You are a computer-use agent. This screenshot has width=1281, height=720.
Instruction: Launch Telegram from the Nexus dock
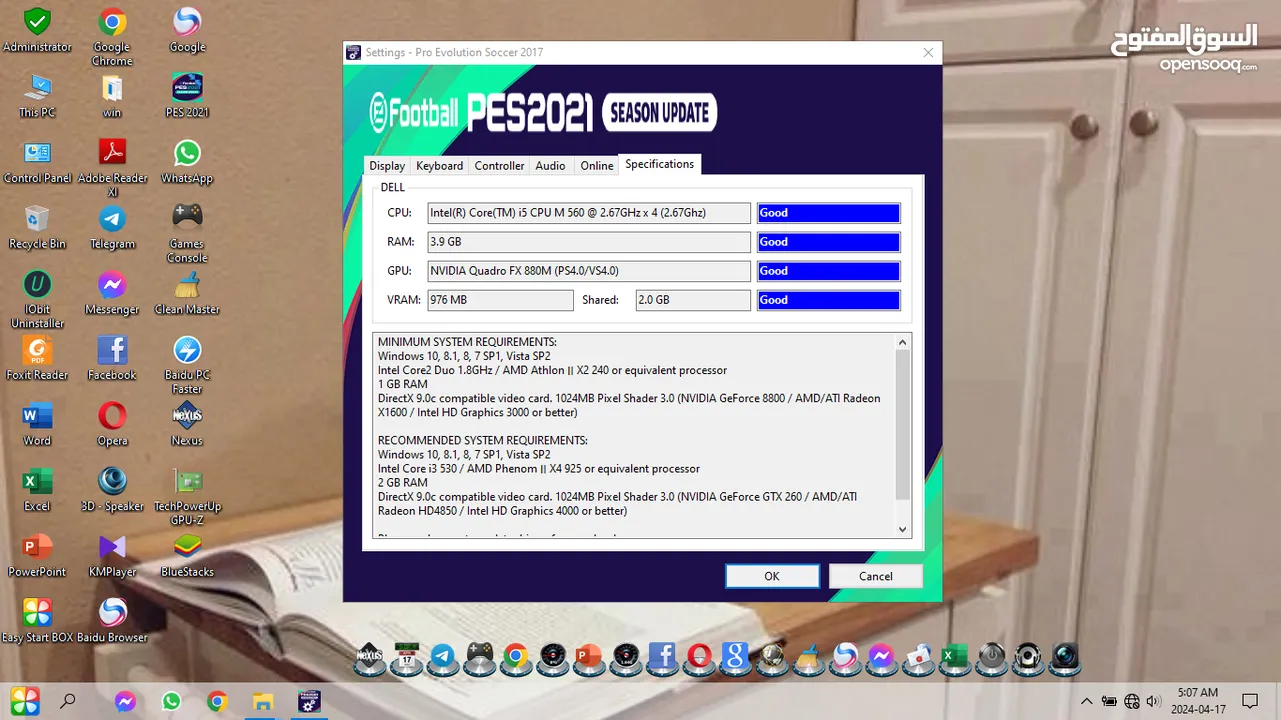point(443,657)
